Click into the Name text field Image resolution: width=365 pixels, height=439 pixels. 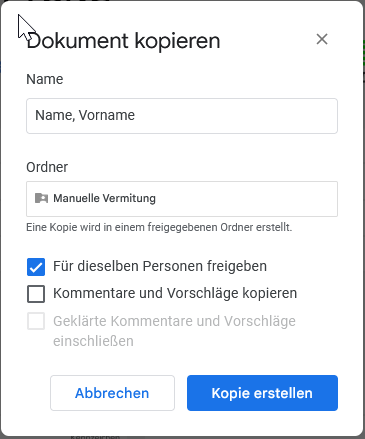pos(182,116)
